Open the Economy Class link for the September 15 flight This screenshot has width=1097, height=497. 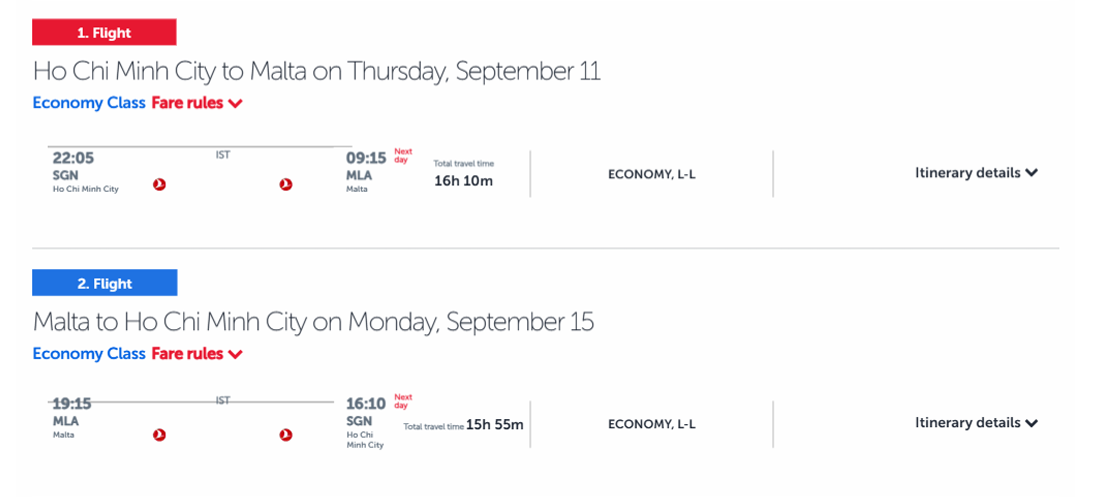(x=89, y=353)
